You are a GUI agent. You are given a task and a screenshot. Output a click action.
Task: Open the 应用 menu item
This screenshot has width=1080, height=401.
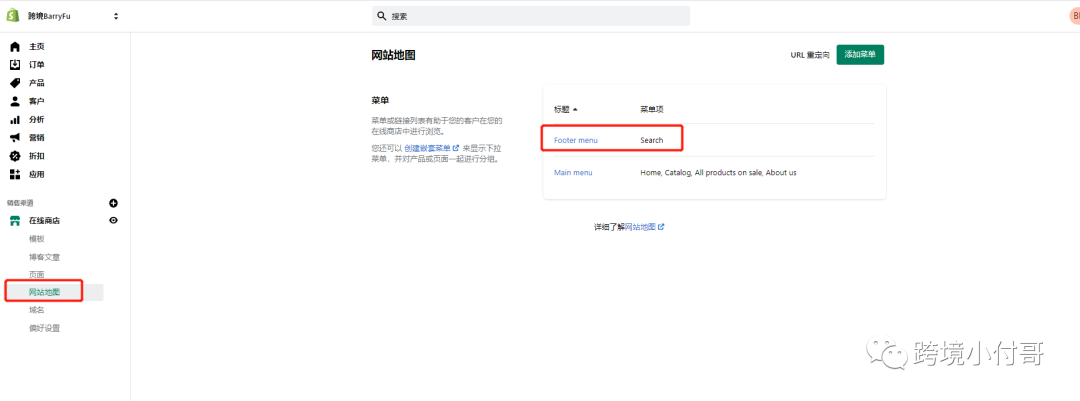(37, 174)
